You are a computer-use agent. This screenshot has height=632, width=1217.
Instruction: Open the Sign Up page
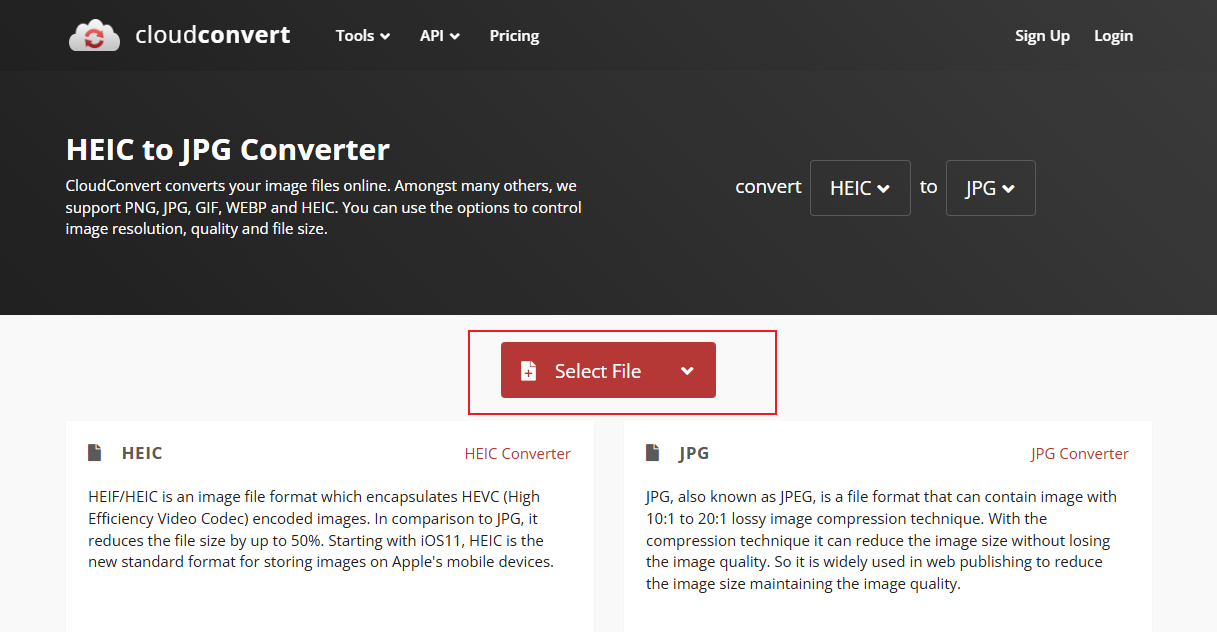click(x=1042, y=35)
